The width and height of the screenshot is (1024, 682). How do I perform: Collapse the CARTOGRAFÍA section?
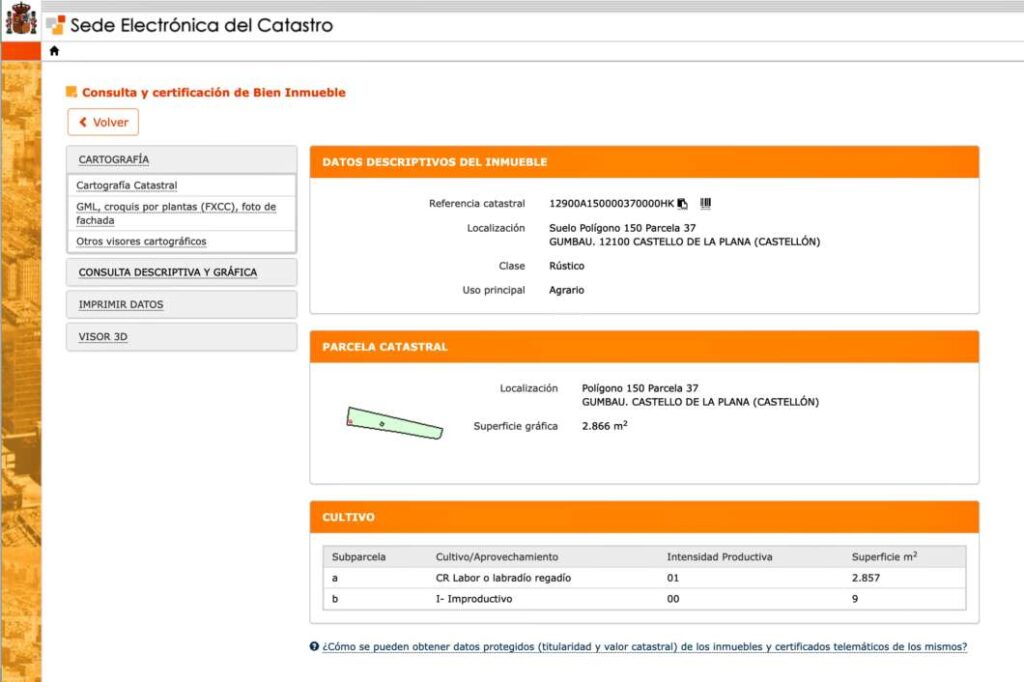point(114,160)
